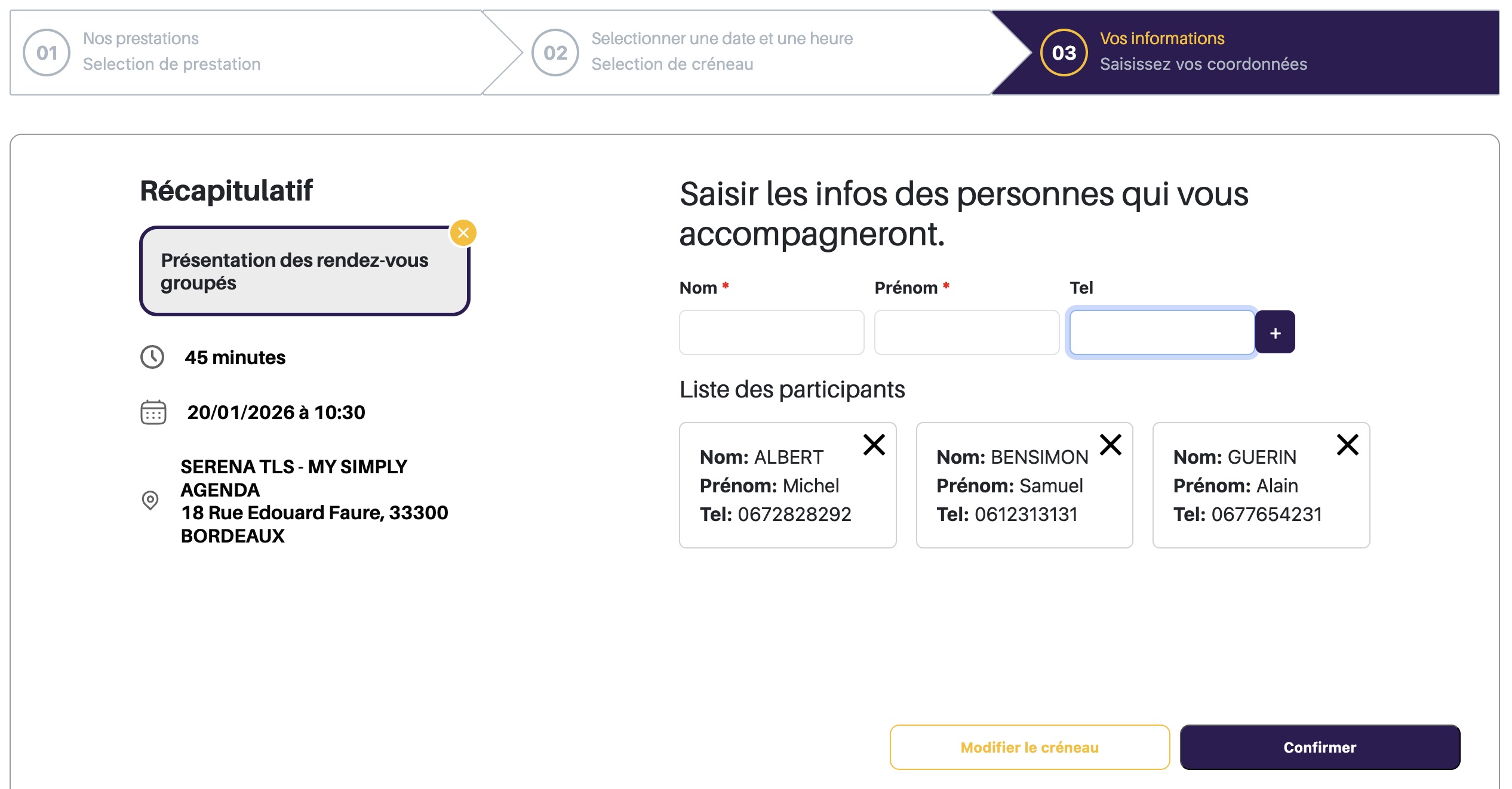Remove participant ALBERT Michel
The image size is (1512, 789).
point(874,445)
